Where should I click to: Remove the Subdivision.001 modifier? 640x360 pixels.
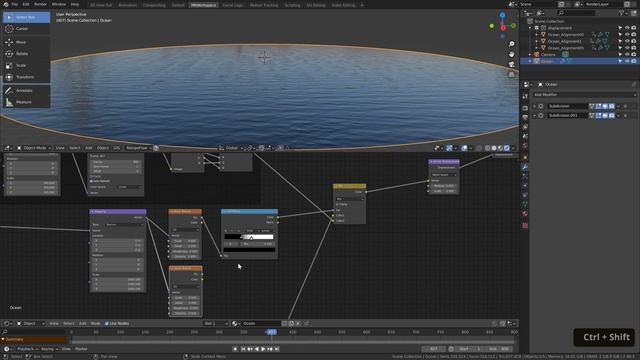click(x=625, y=116)
